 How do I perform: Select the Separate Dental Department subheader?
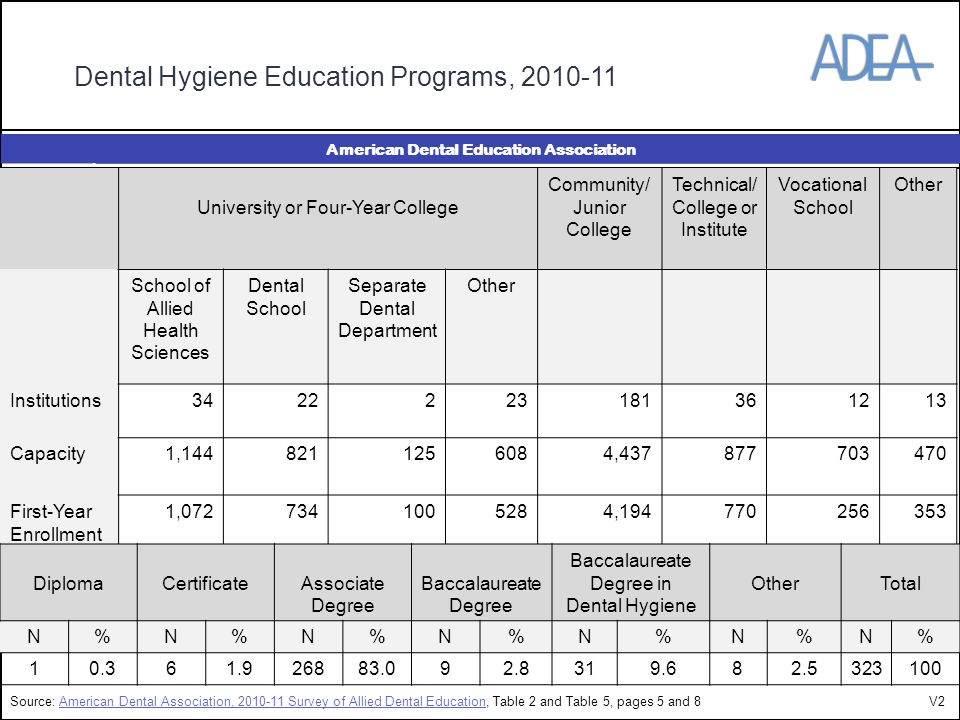point(387,308)
